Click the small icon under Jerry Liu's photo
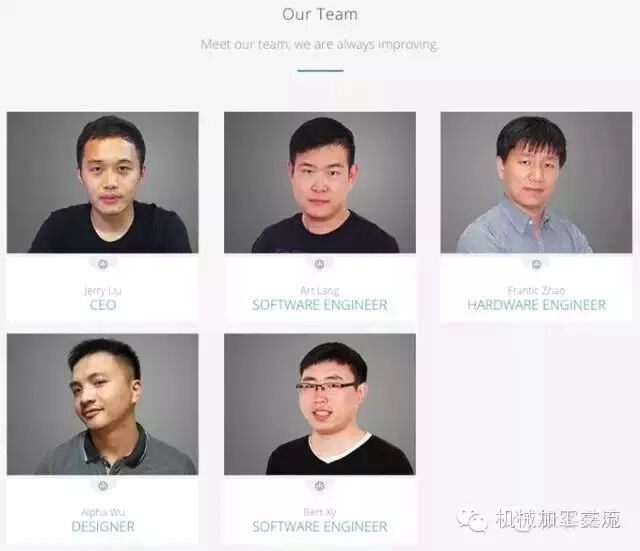This screenshot has height=551, width=640. pos(103,264)
